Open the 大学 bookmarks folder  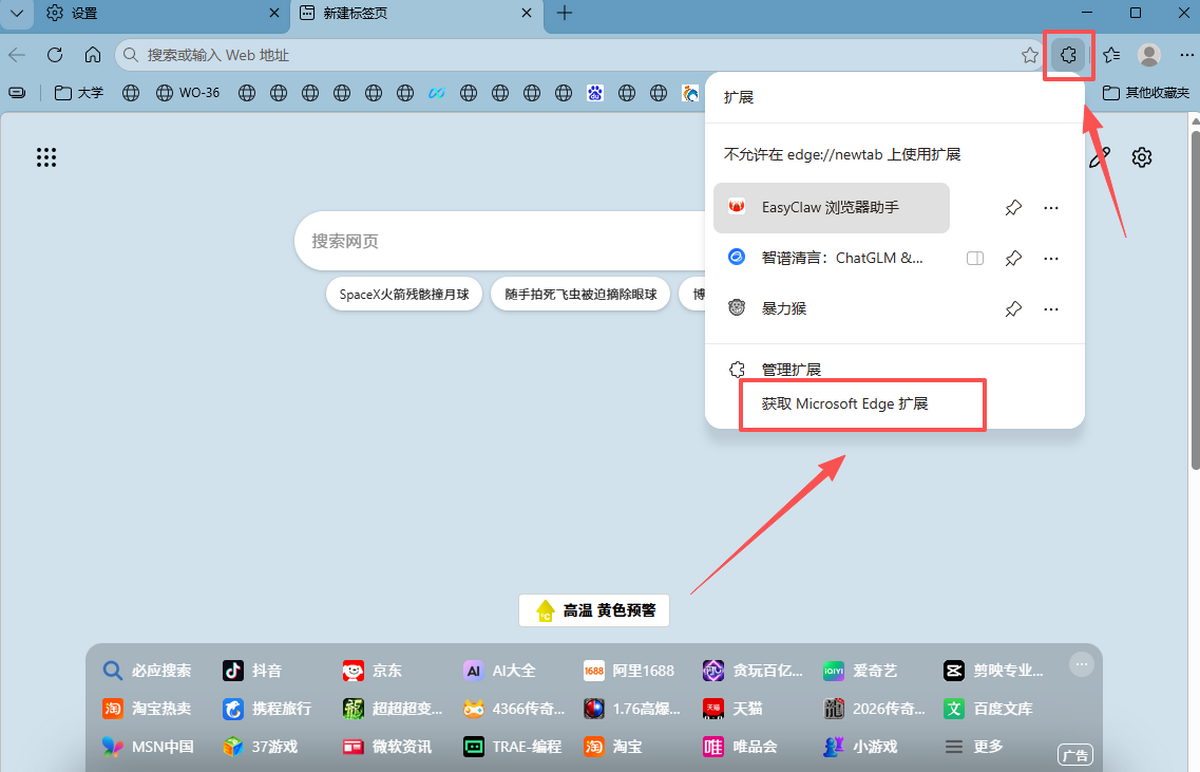tap(79, 93)
